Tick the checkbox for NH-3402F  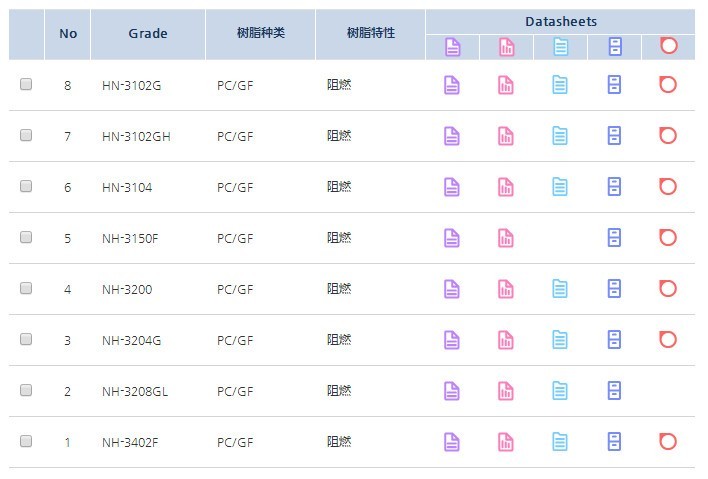pyautogui.click(x=26, y=441)
